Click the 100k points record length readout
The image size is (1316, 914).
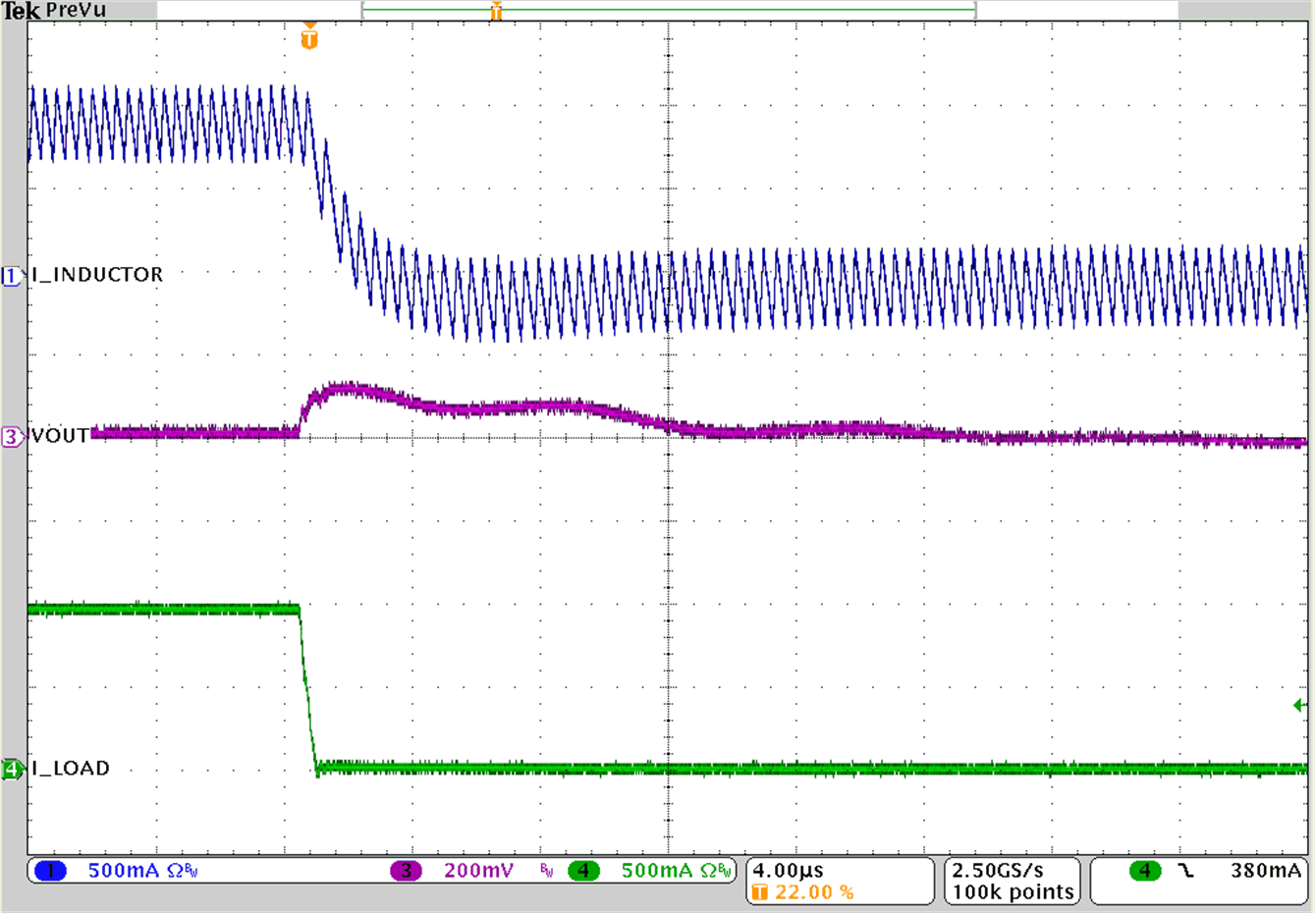(x=1013, y=892)
